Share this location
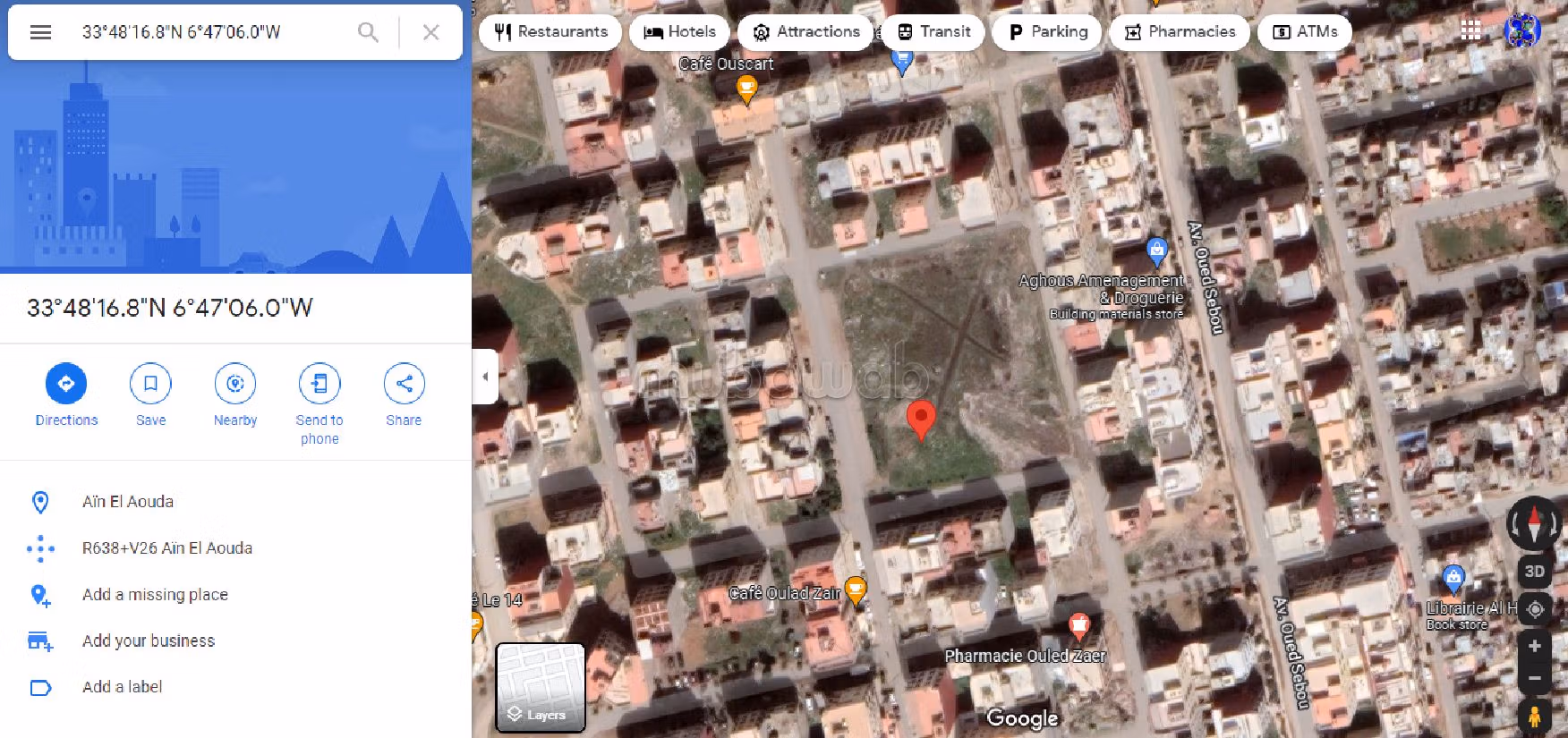 pos(404,384)
